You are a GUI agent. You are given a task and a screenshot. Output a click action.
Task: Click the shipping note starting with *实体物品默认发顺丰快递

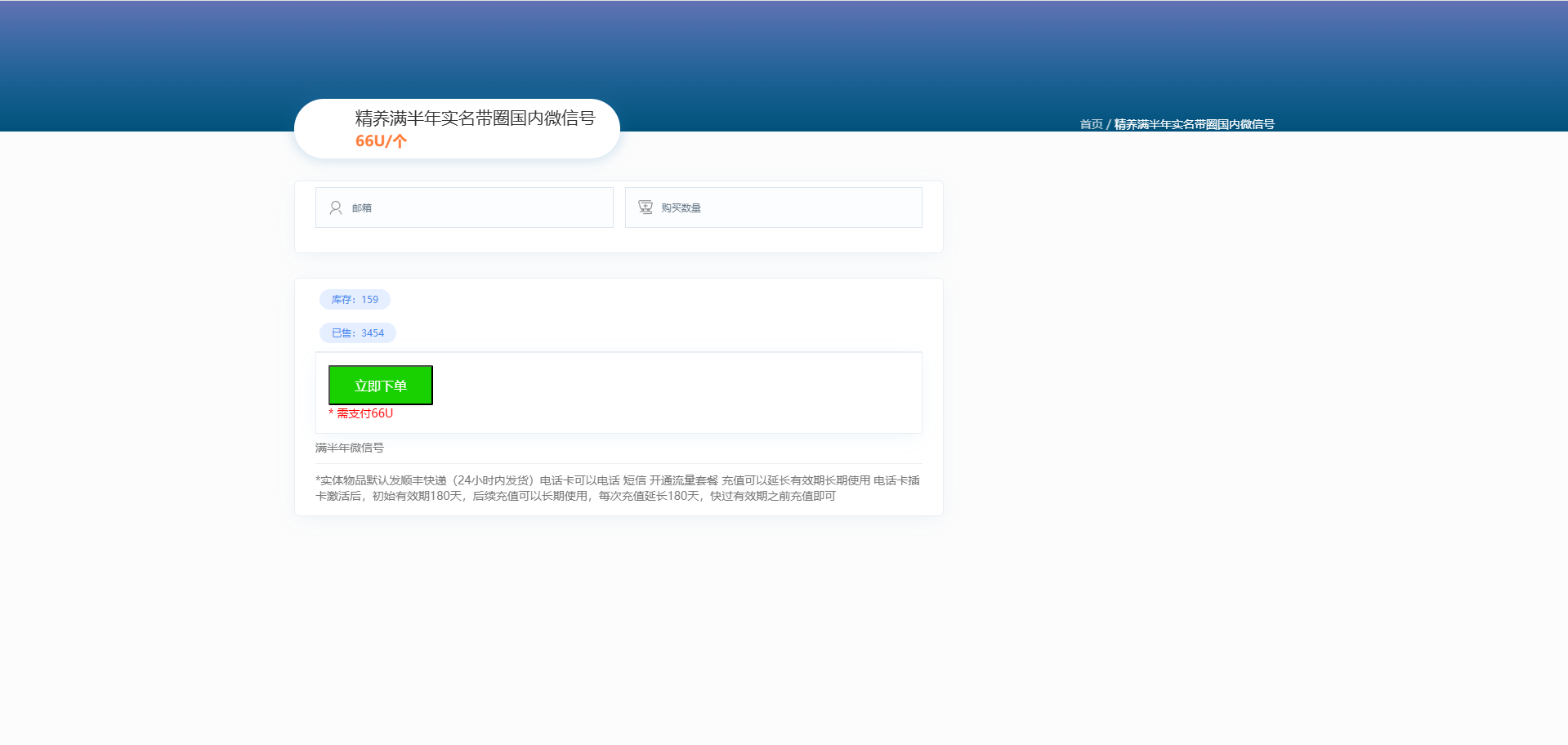click(618, 488)
